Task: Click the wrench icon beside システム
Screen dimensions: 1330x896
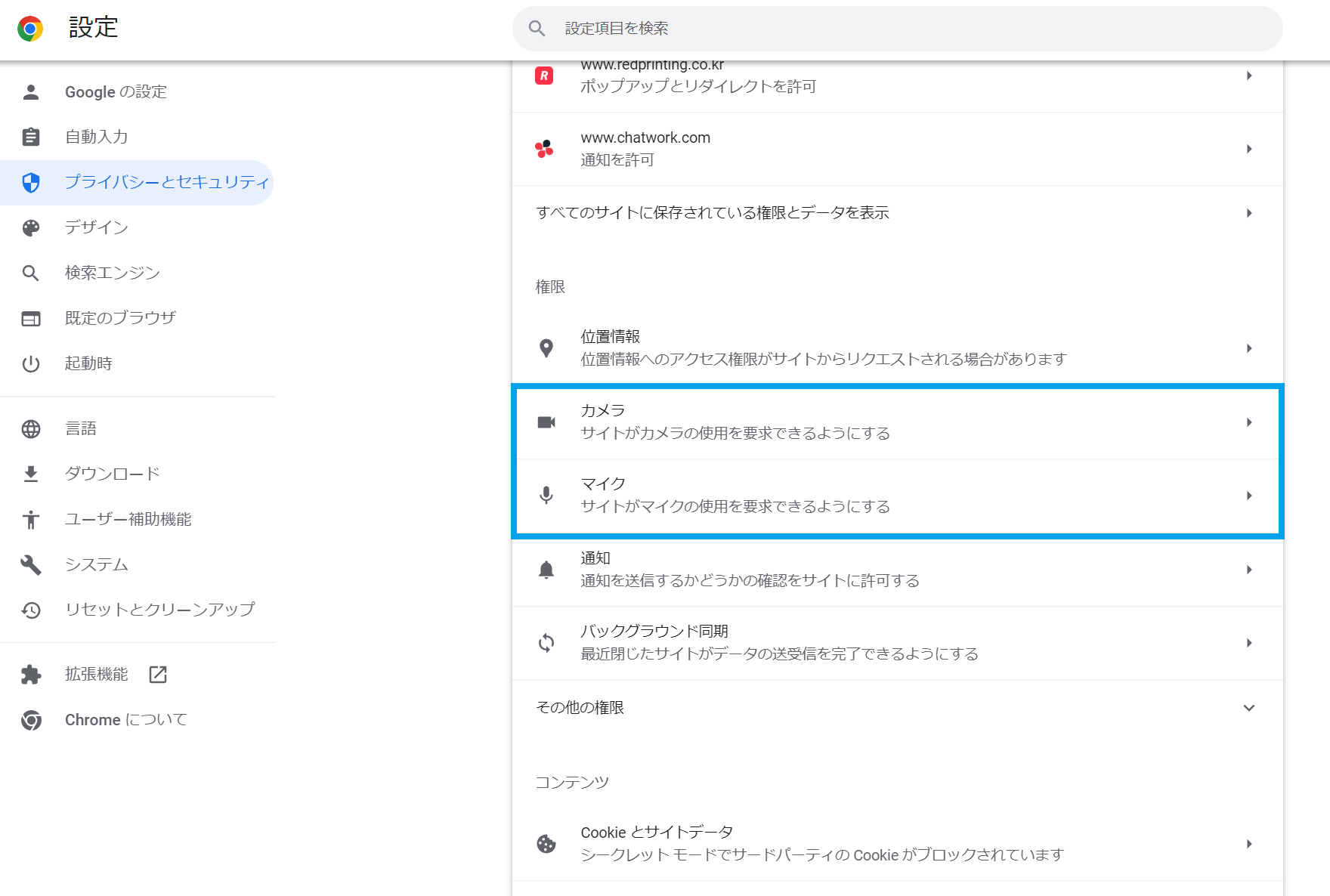Action: (x=31, y=564)
